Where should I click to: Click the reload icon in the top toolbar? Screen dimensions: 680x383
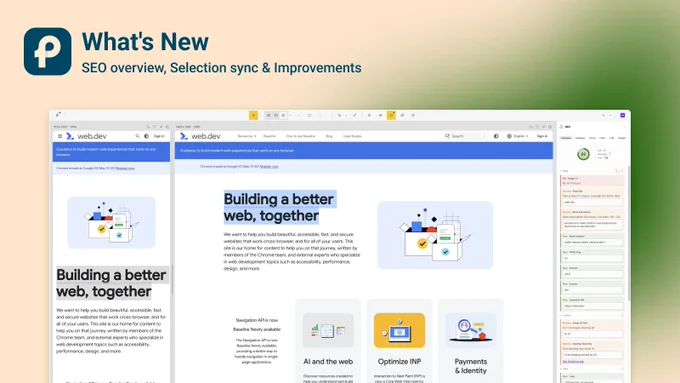(309, 115)
